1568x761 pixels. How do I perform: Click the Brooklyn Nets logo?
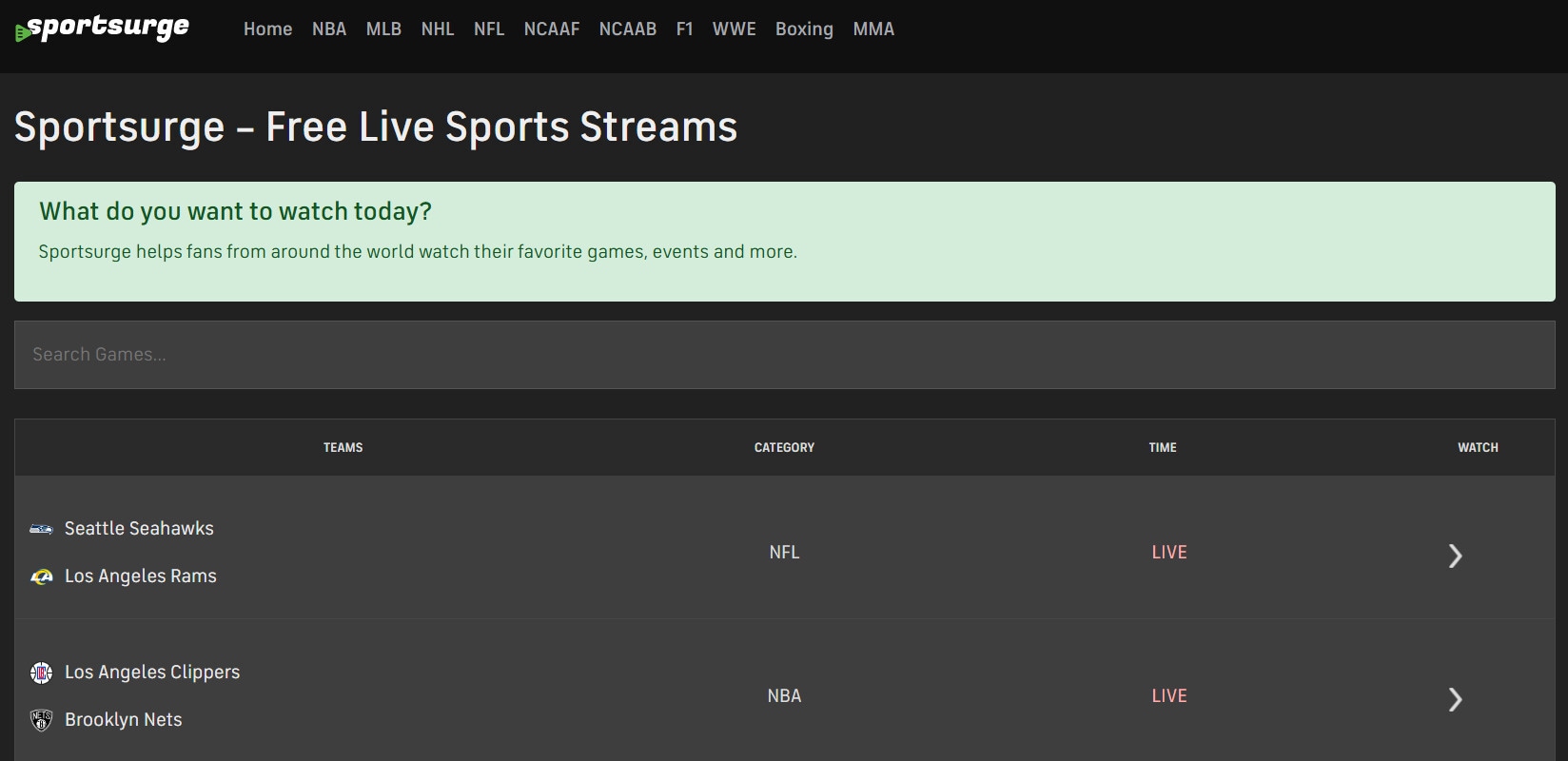[41, 720]
